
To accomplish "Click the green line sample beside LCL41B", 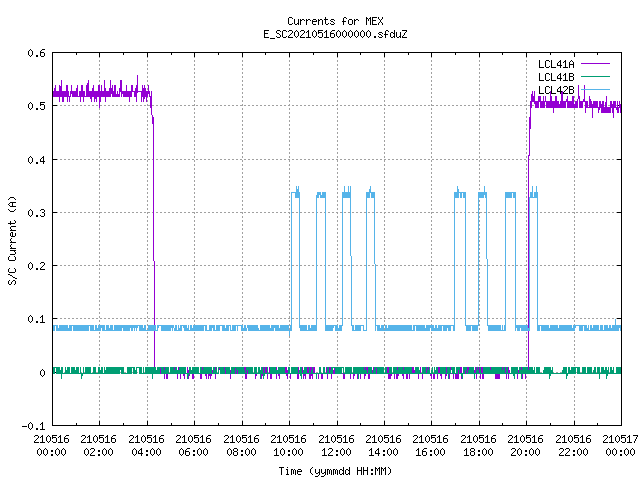I will pyautogui.click(x=595, y=76).
